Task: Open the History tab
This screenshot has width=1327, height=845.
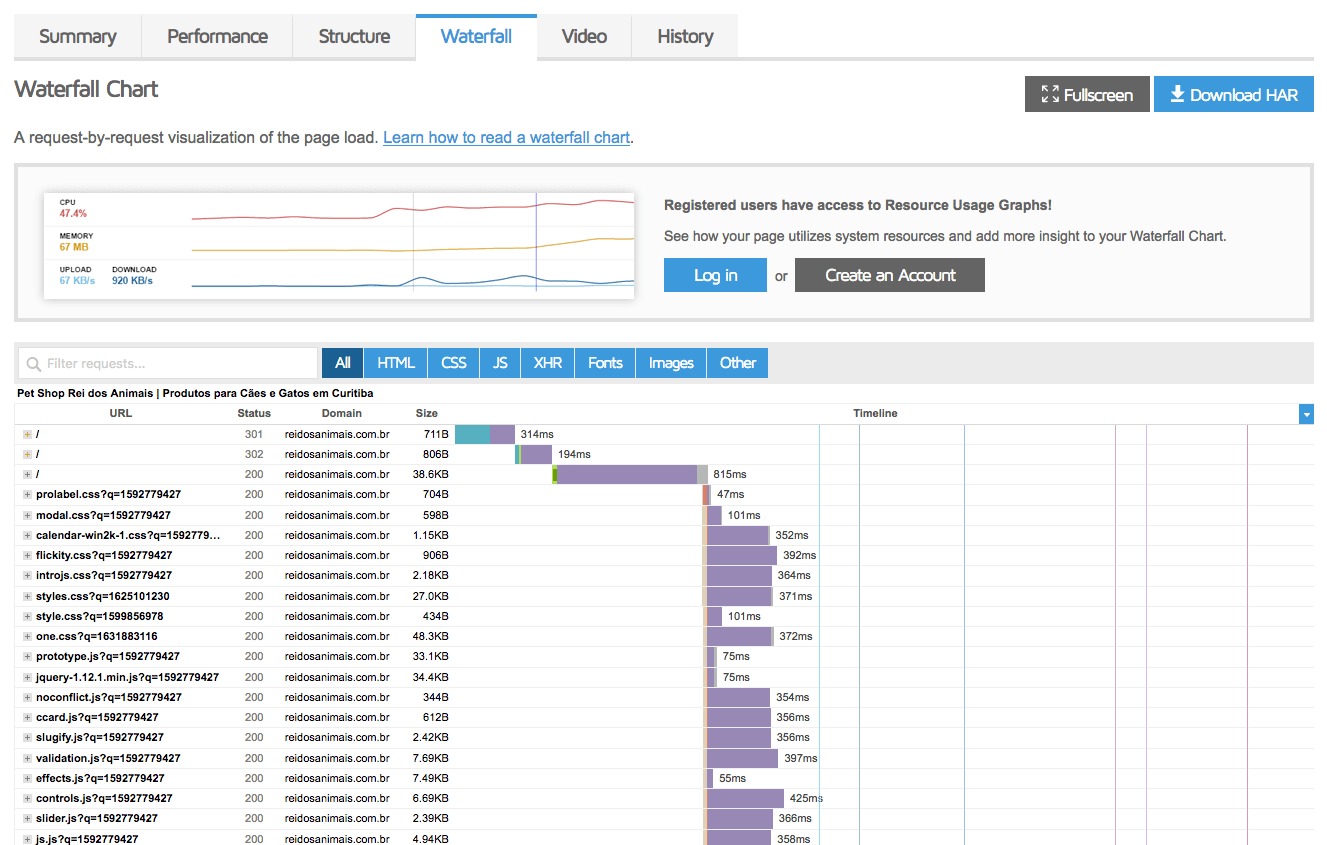Action: tap(685, 37)
